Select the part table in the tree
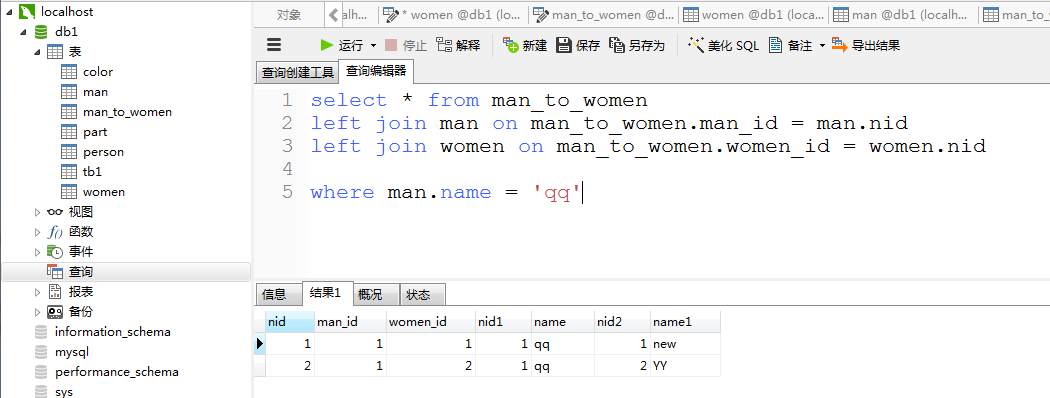Viewport: 1050px width, 398px height. click(95, 132)
